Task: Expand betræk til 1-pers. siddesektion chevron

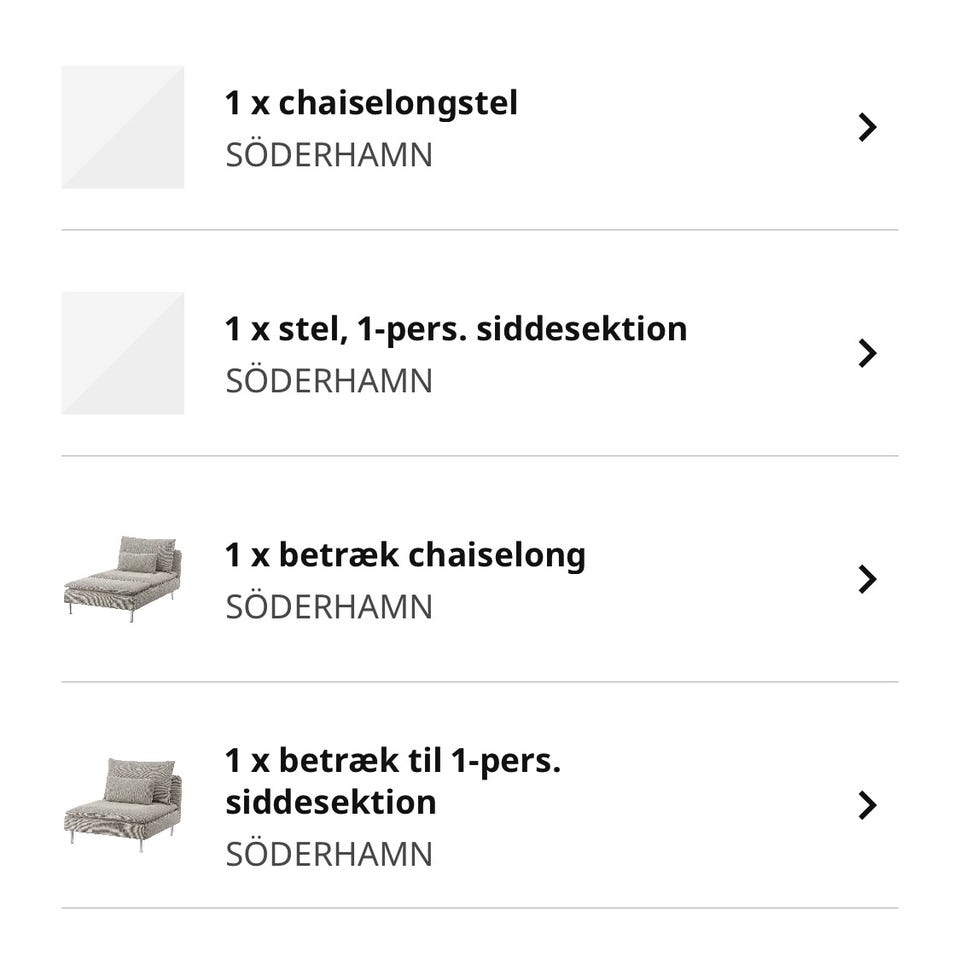Action: (x=867, y=805)
